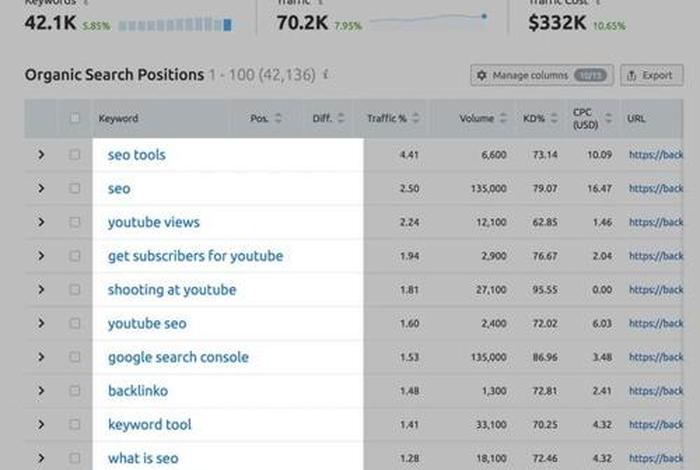
Task: Click the 6,600 volume cell
Action: (x=494, y=155)
